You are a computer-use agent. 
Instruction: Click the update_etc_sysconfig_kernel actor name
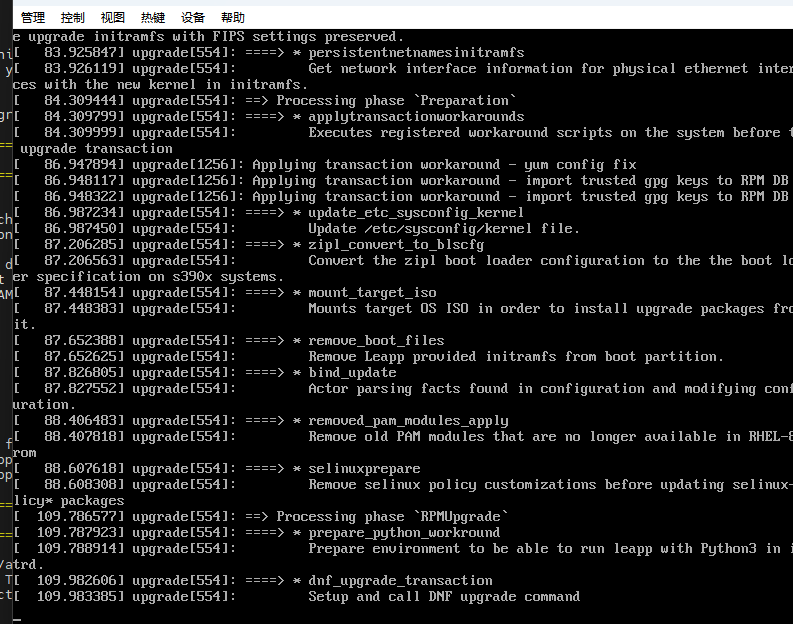tap(416, 212)
